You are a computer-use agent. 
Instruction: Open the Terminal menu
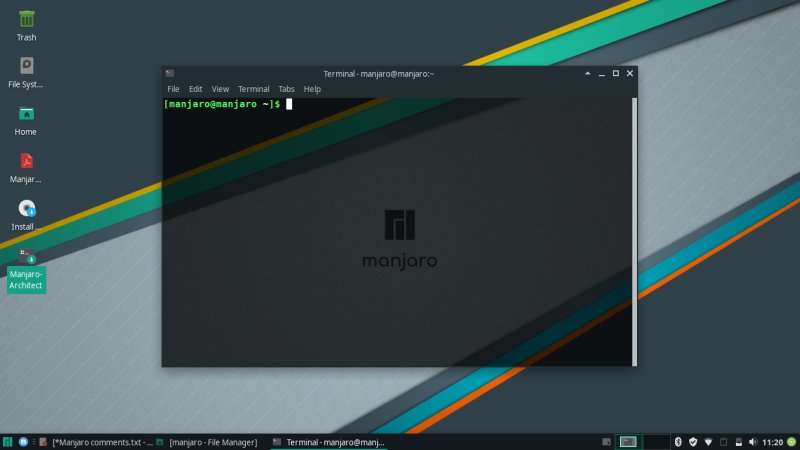pyautogui.click(x=254, y=89)
